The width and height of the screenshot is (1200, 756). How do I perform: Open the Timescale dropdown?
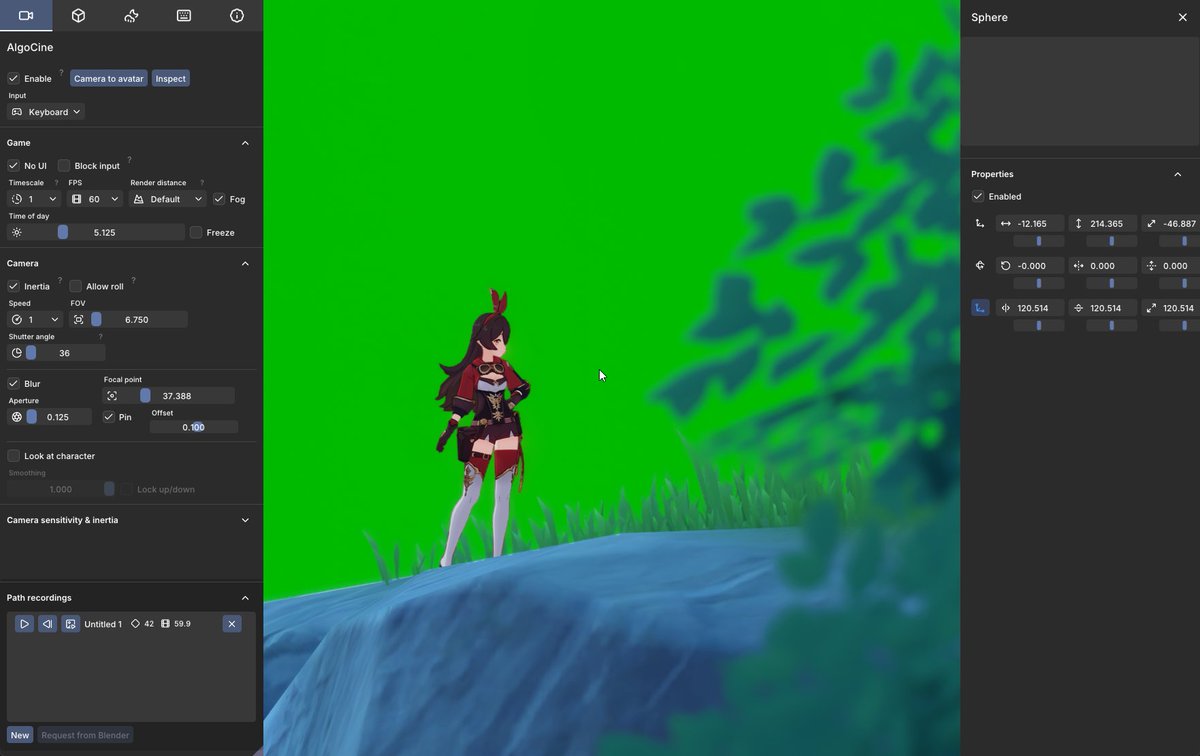tap(35, 199)
